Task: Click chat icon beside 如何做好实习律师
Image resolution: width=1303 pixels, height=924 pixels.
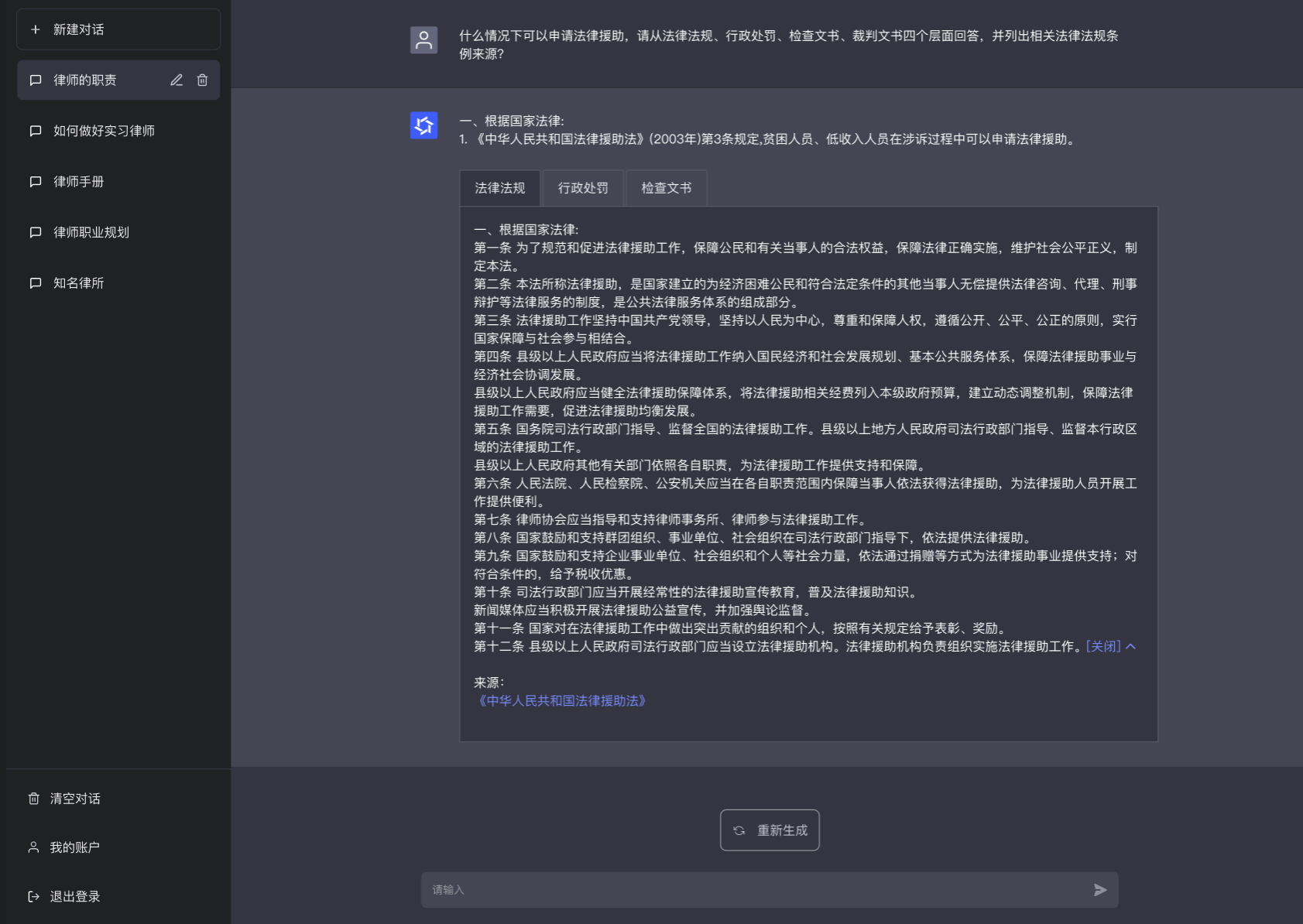Action: [36, 131]
